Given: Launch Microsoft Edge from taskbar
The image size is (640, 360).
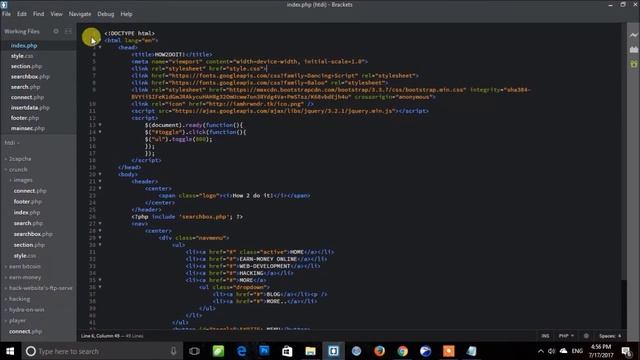Looking at the screenshot, I should click(241, 351).
